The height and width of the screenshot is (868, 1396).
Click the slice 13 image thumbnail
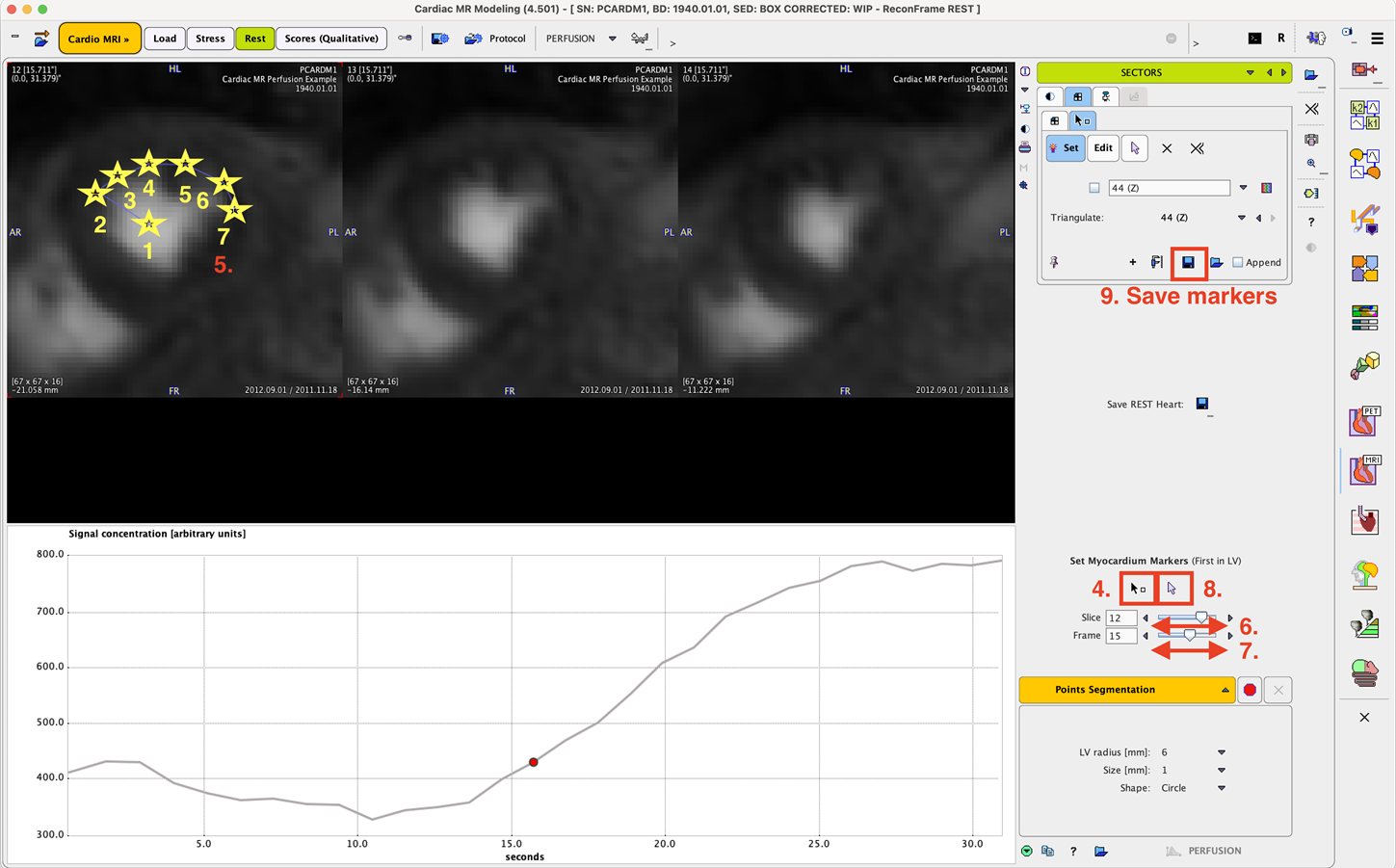point(511,229)
